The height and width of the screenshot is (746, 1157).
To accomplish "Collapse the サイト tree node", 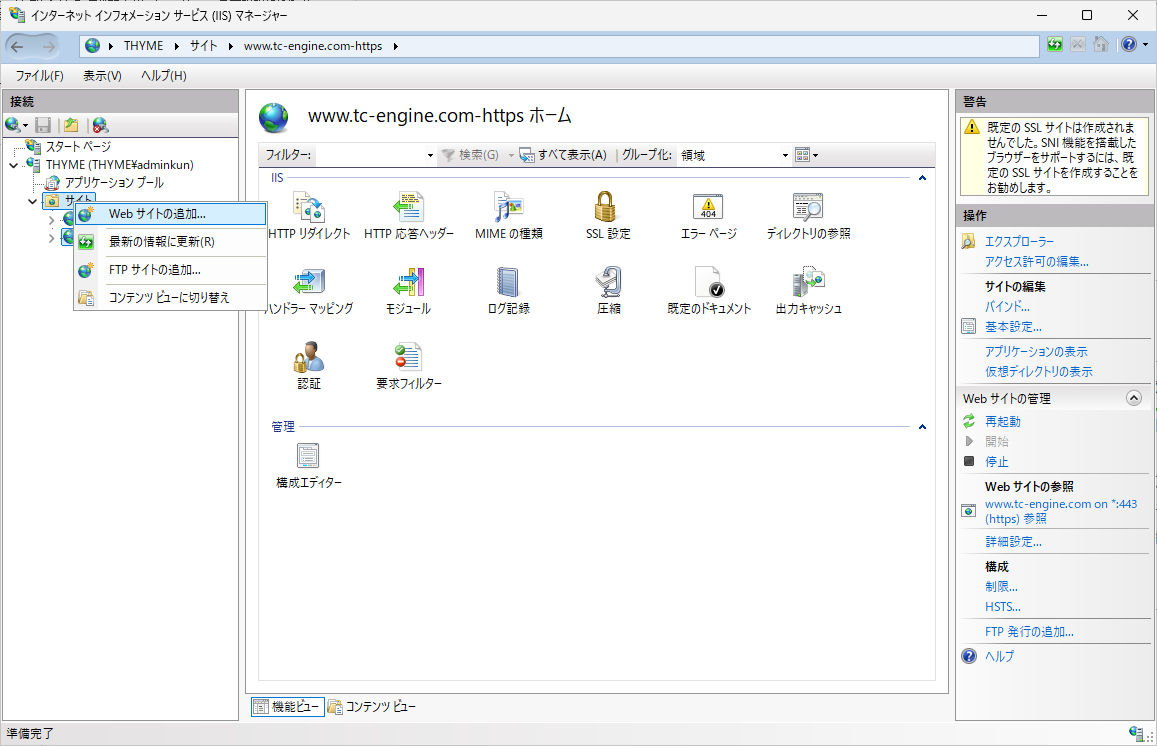I will pyautogui.click(x=32, y=201).
